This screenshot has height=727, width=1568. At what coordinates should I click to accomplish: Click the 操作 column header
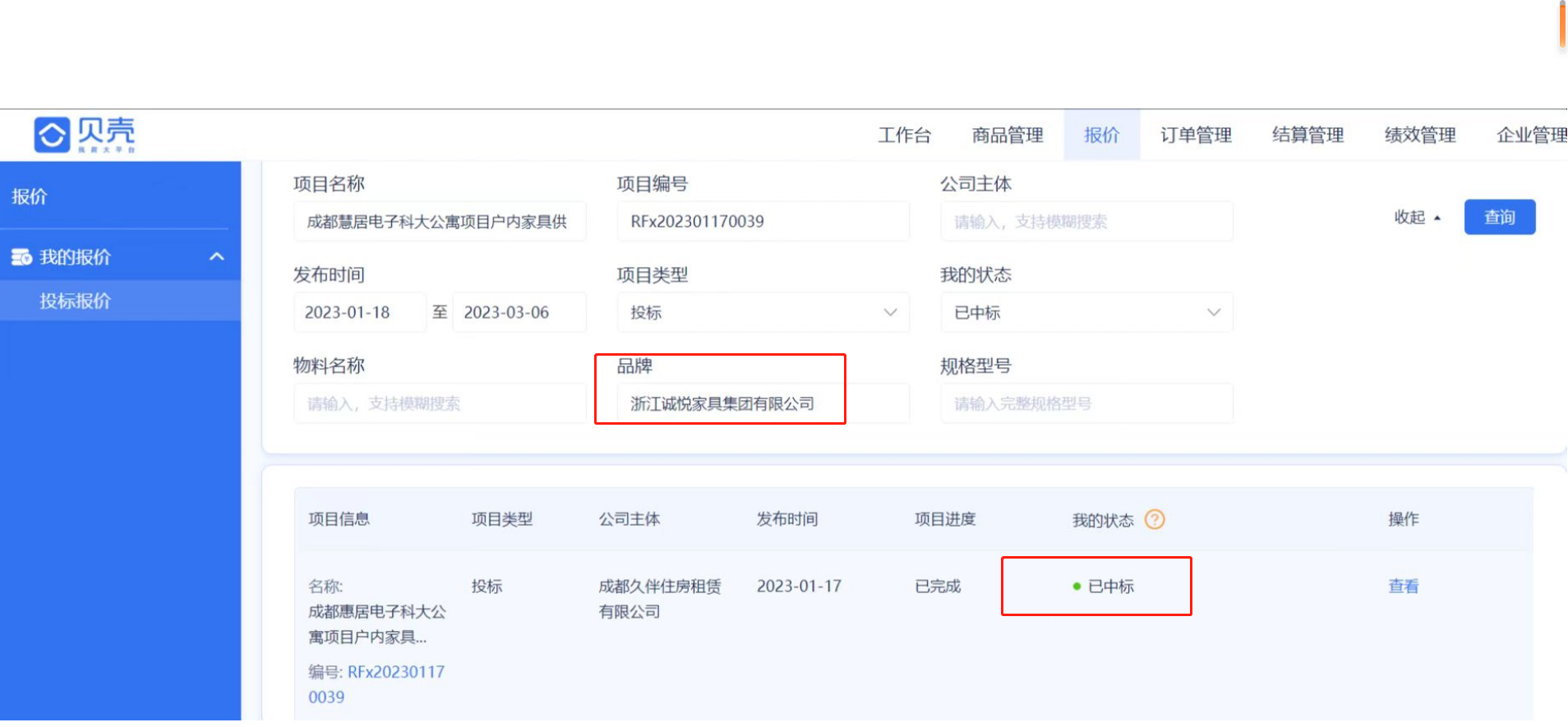(1404, 519)
